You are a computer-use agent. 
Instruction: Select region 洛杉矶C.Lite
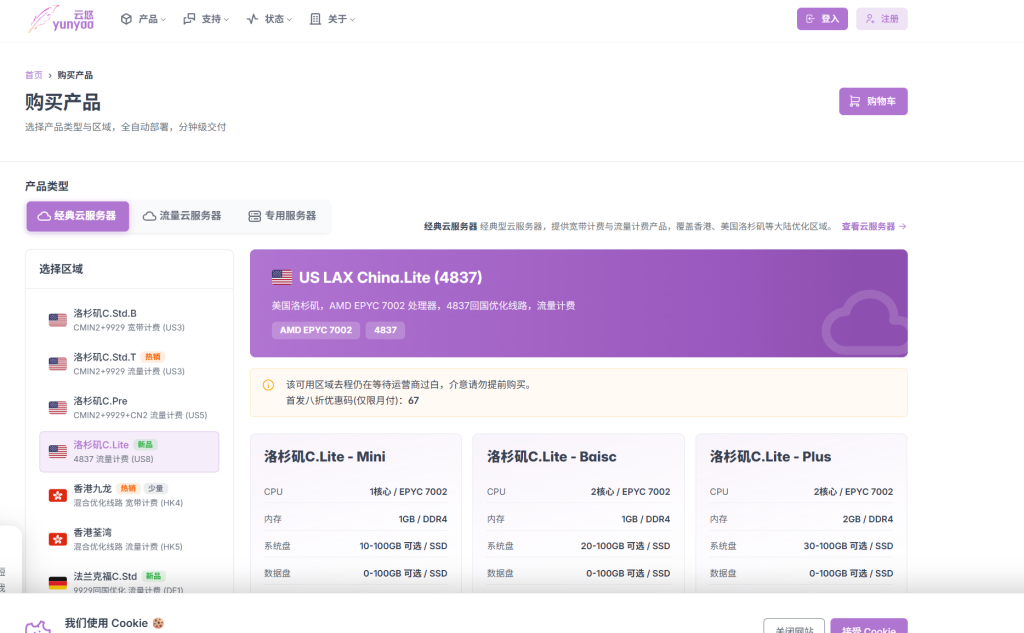coord(129,451)
